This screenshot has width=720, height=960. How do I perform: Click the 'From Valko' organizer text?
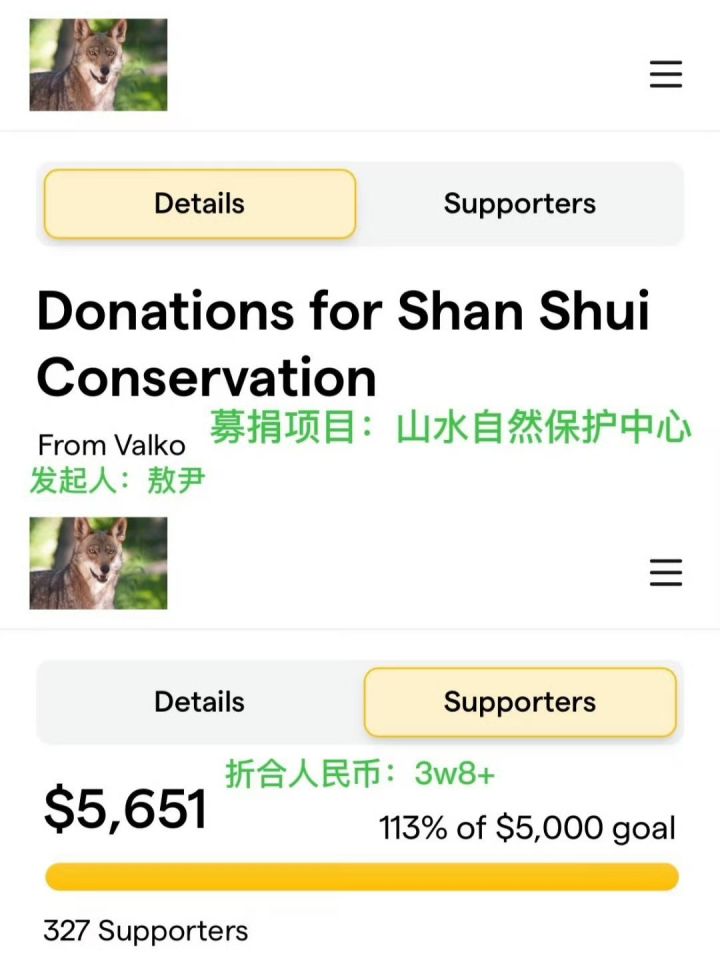tap(111, 445)
